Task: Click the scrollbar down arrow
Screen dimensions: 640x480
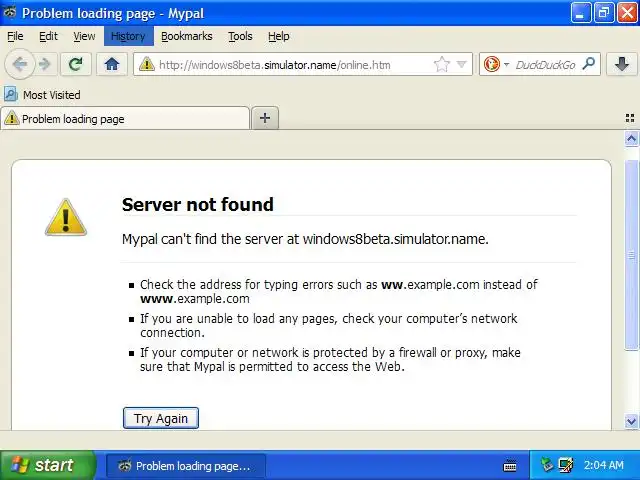Action: 631,421
